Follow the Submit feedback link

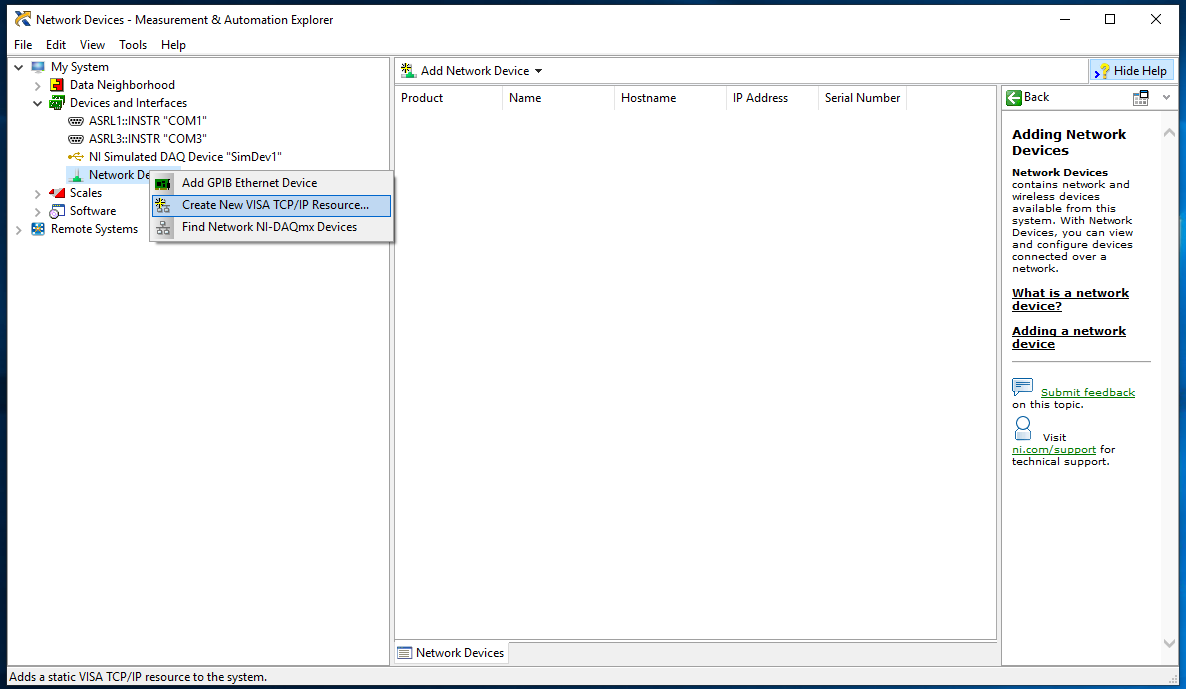tap(1087, 392)
